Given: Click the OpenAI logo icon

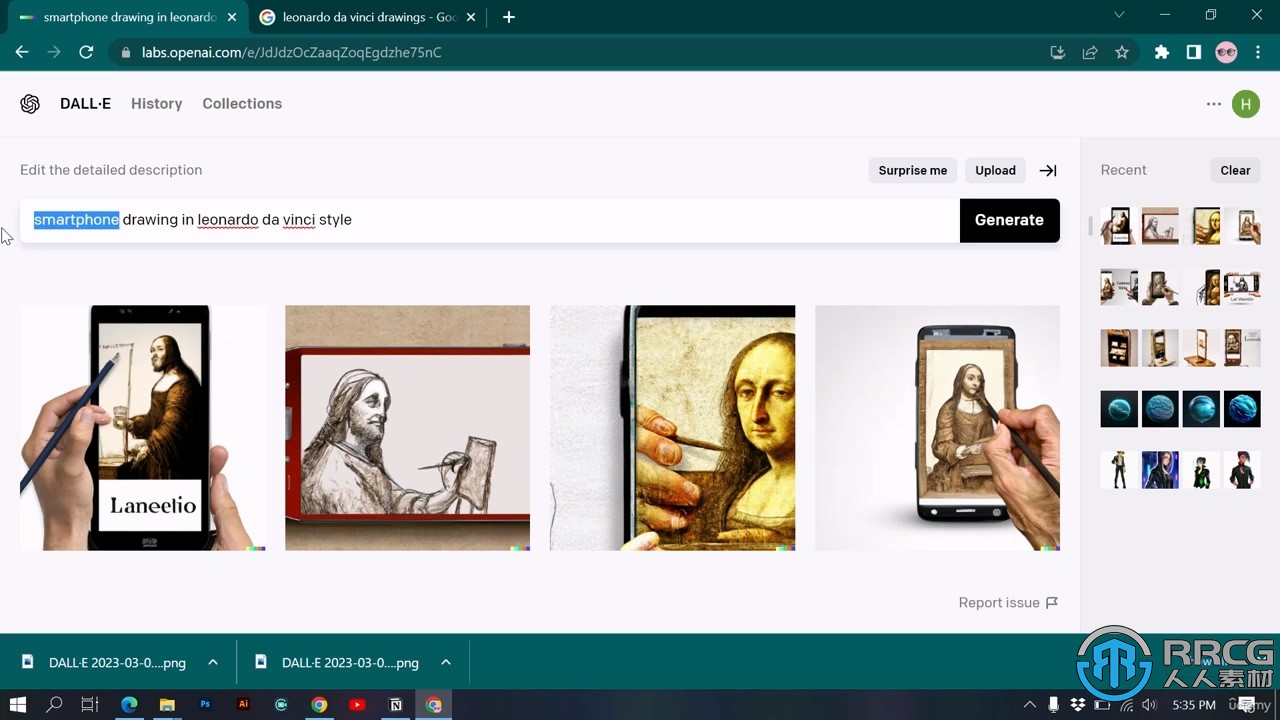Looking at the screenshot, I should click(x=30, y=104).
